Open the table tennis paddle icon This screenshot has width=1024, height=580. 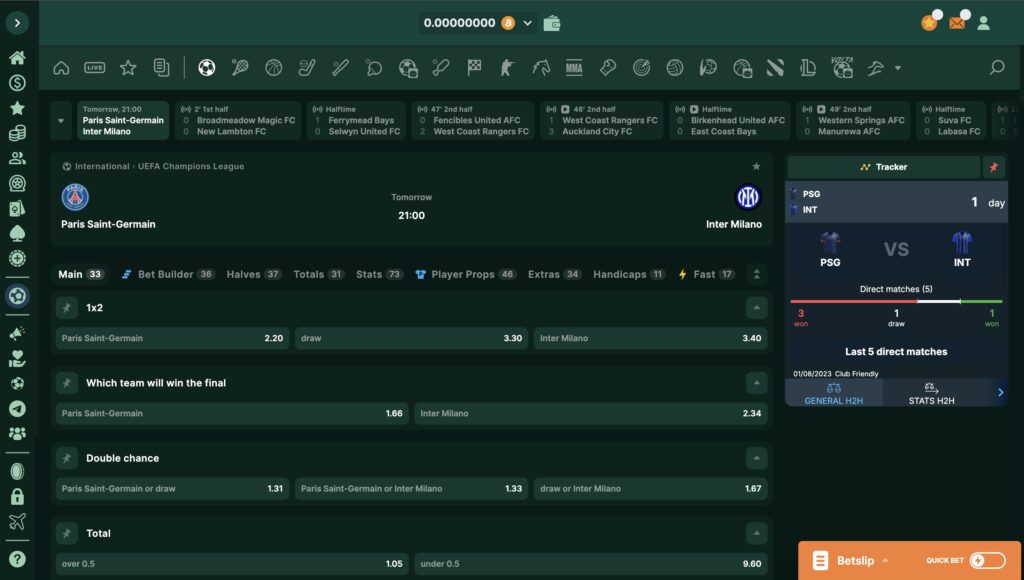pos(374,67)
